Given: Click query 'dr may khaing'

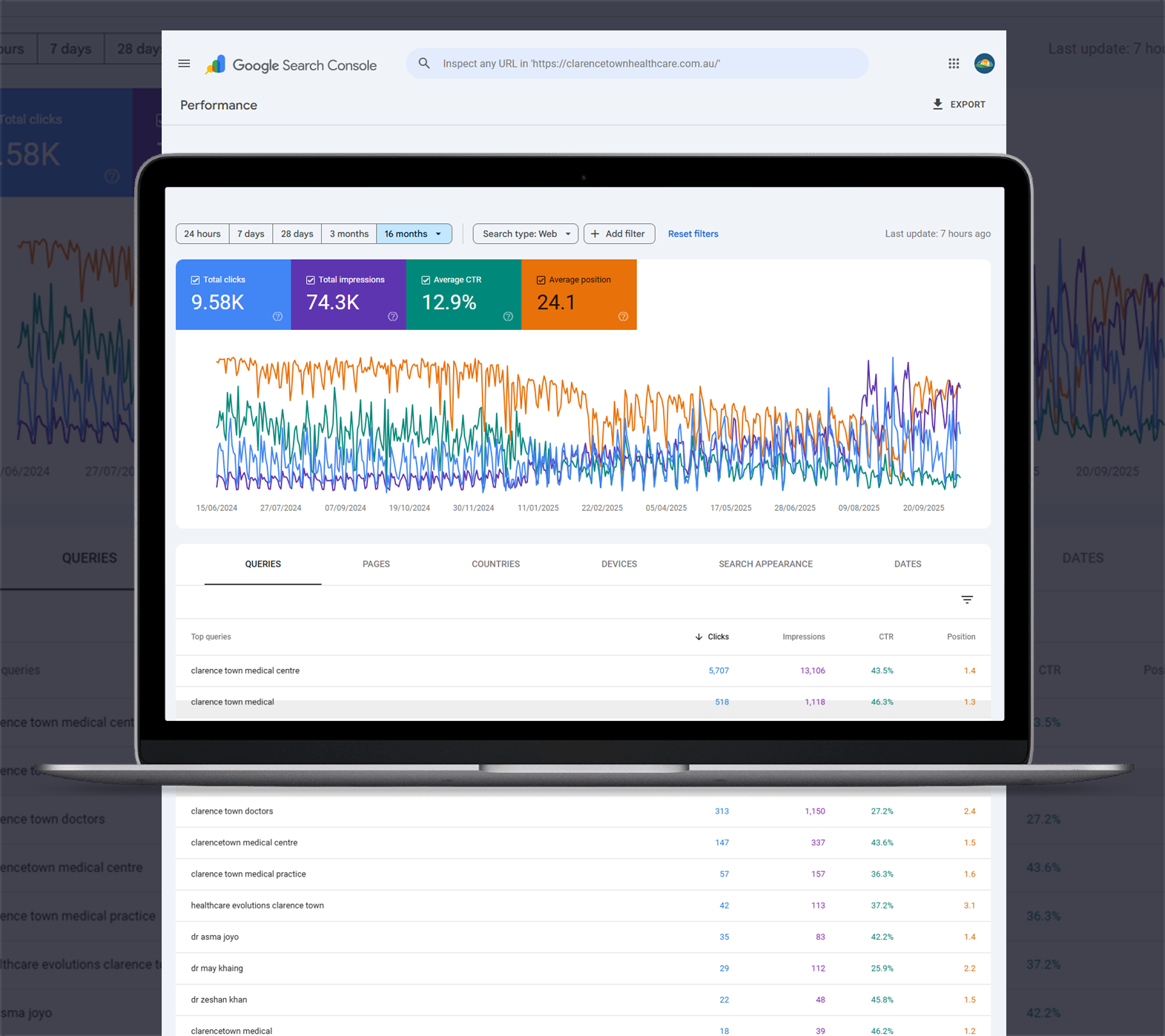Looking at the screenshot, I should click(217, 969).
